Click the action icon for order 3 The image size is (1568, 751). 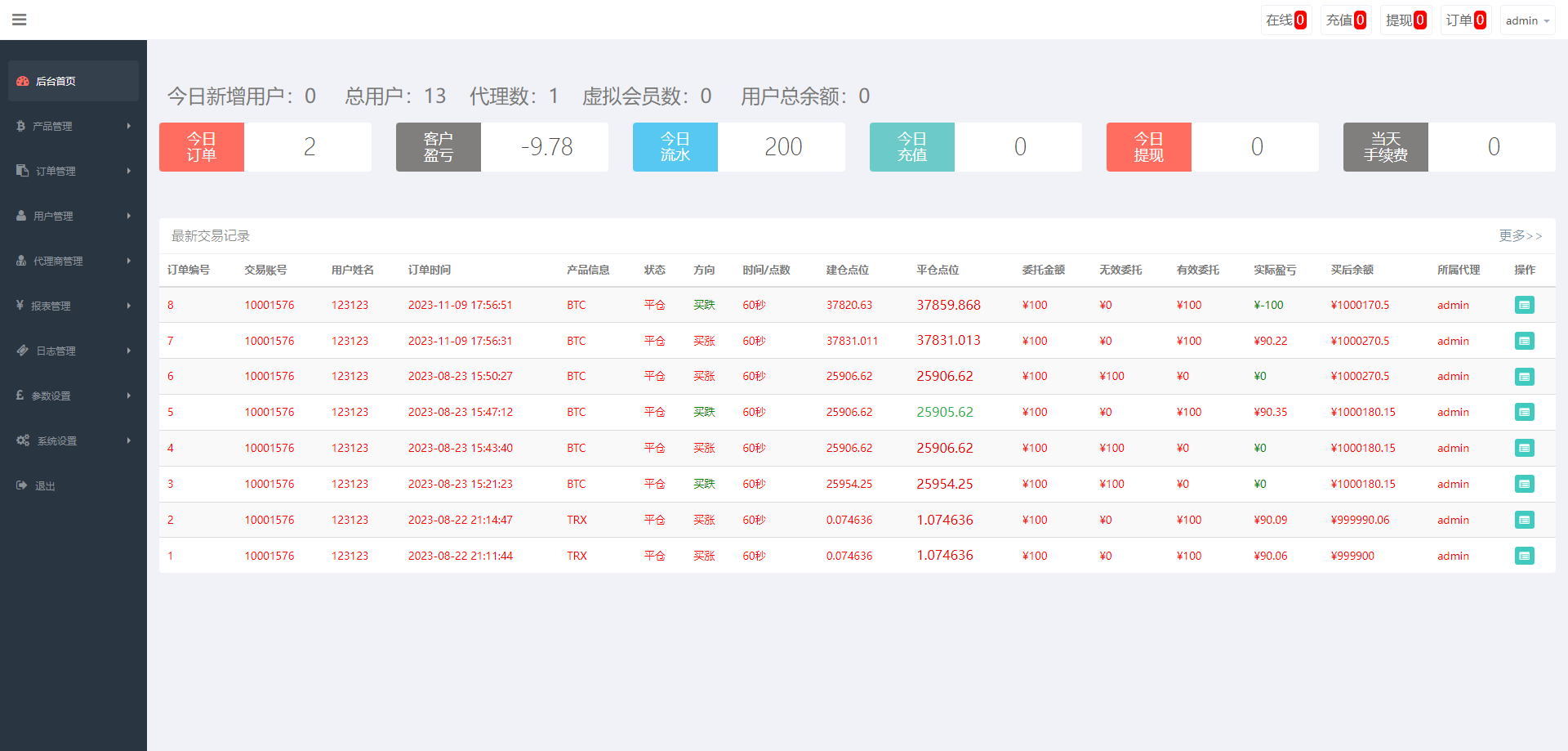pyautogui.click(x=1524, y=484)
